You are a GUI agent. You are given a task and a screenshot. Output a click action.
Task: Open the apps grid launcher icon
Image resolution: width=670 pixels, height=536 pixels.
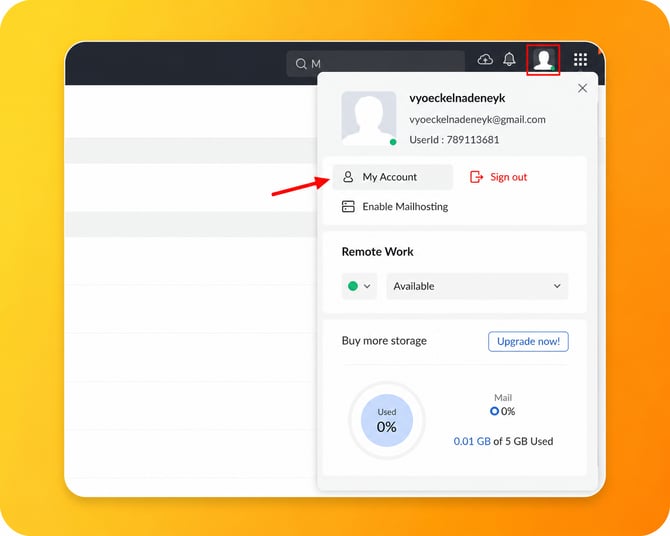pos(580,59)
